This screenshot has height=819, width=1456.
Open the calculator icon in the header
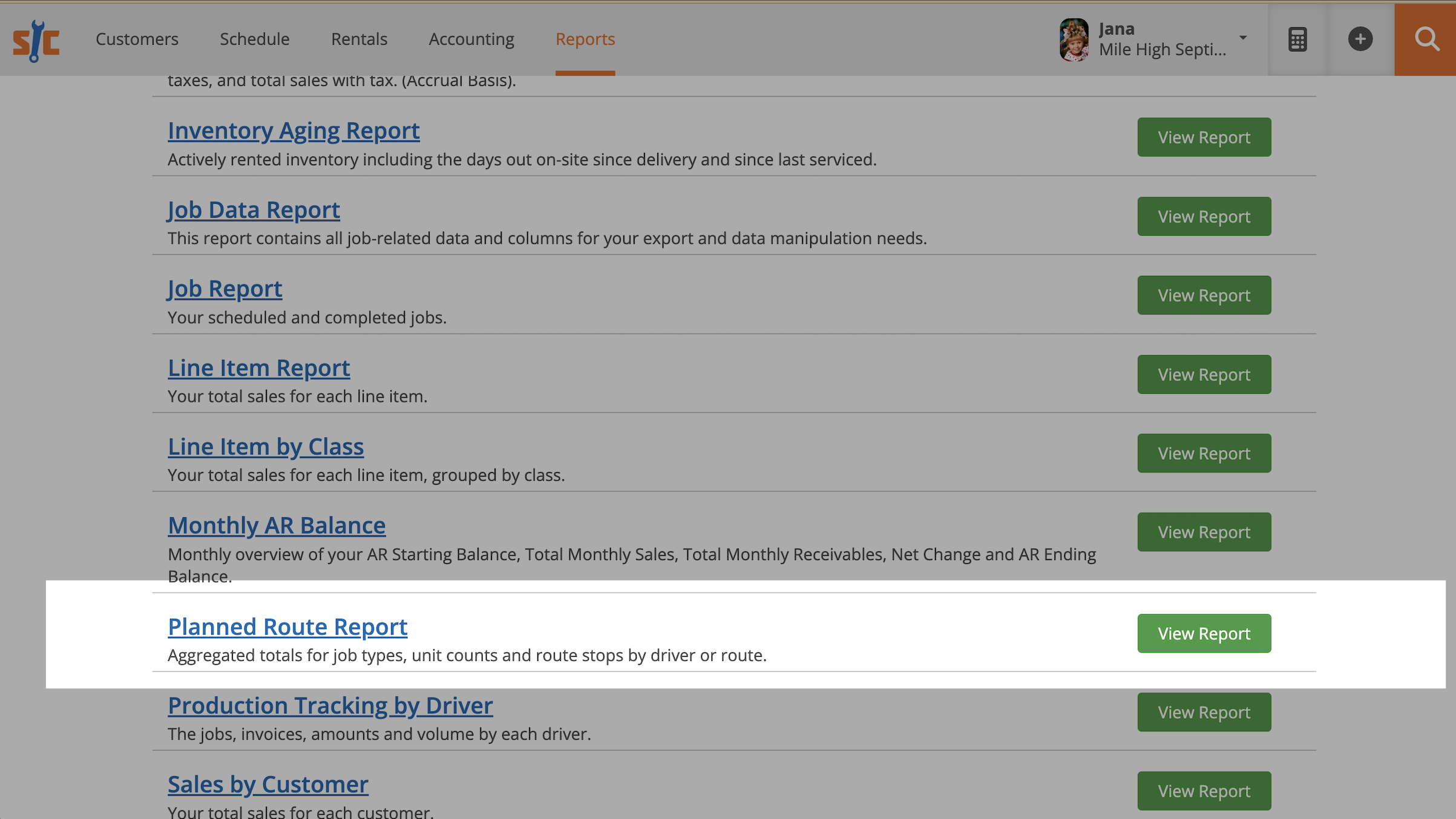click(1297, 39)
